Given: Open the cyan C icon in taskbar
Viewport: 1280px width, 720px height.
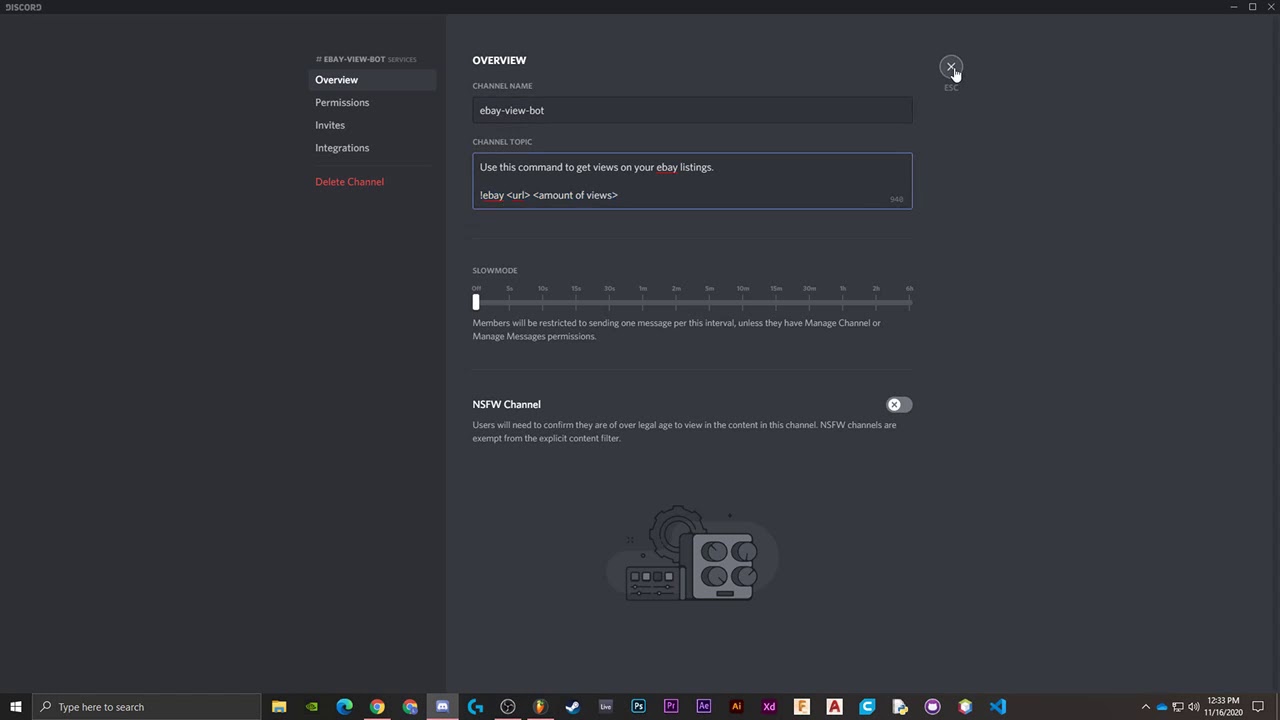Looking at the screenshot, I should (867, 707).
